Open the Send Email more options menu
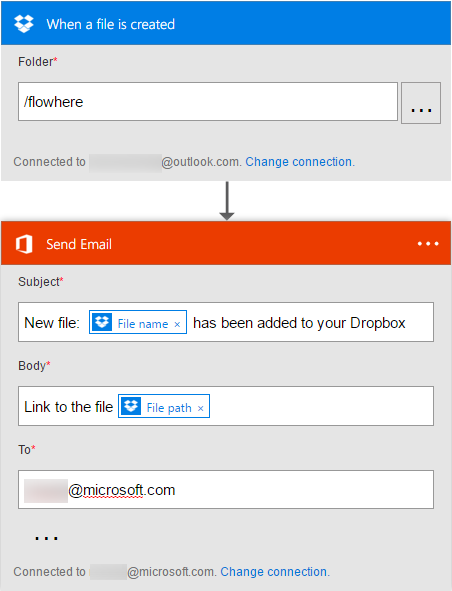This screenshot has width=452, height=591. (428, 244)
